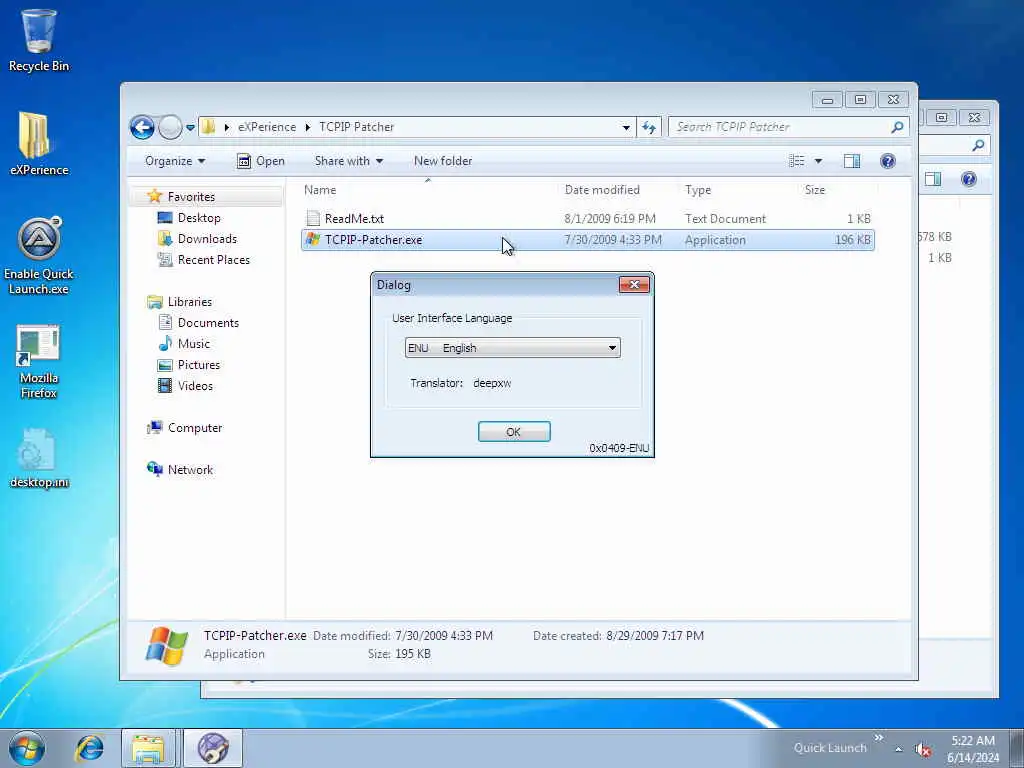Close the language Dialog window
Screen dimensions: 1024x768
(x=633, y=285)
